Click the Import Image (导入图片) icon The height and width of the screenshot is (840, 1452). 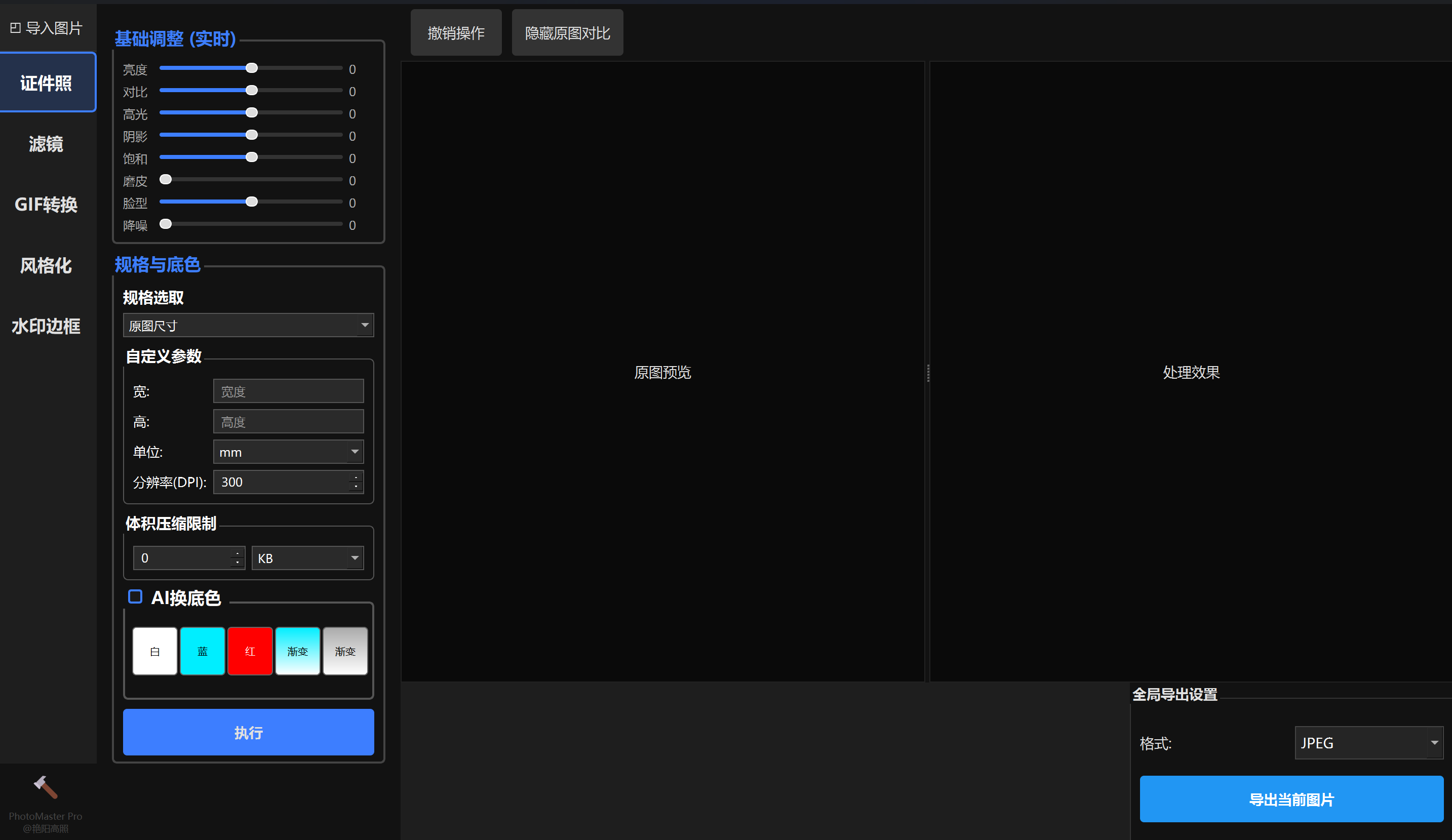click(x=16, y=28)
